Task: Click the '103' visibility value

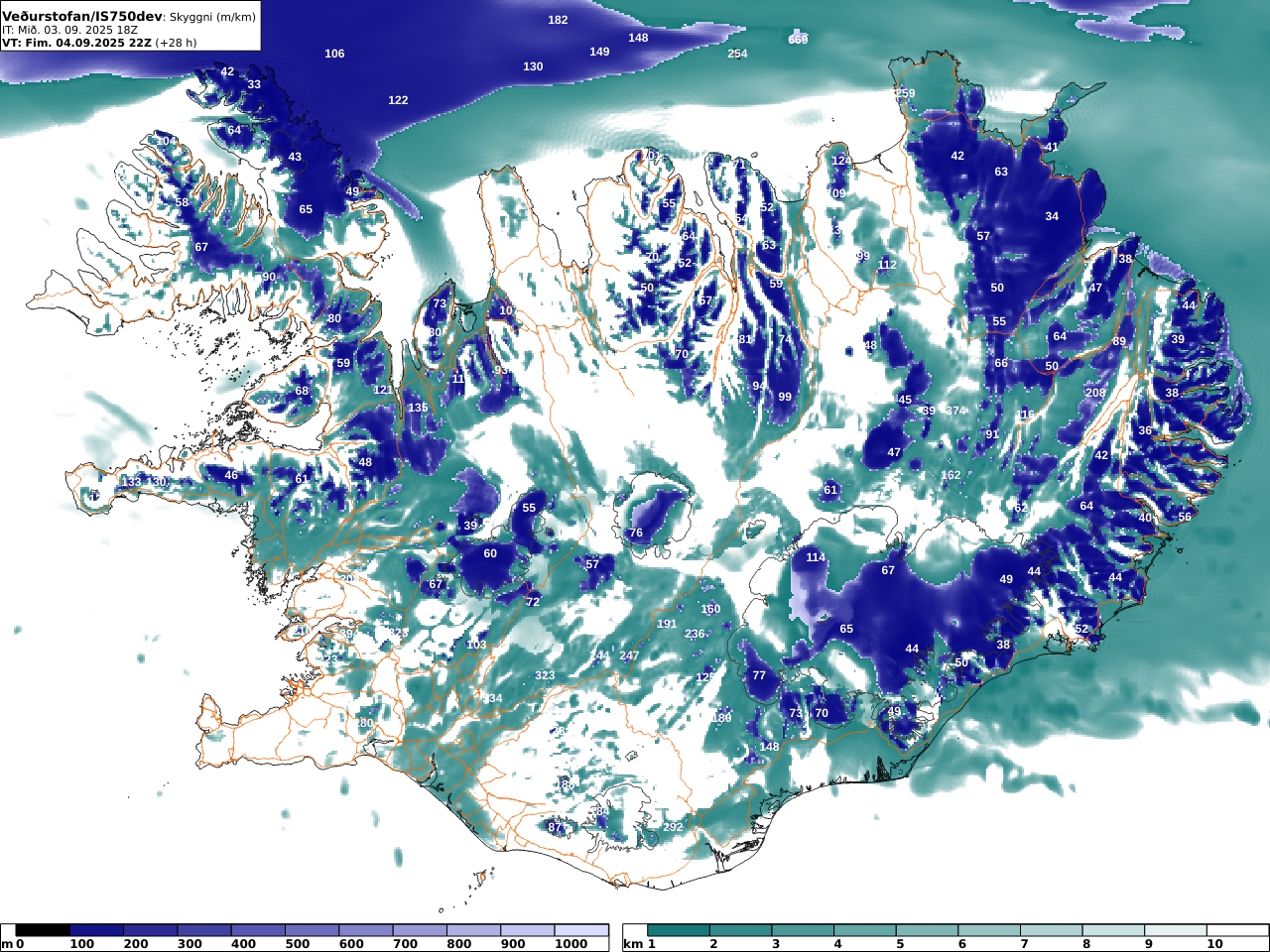Action: click(476, 645)
